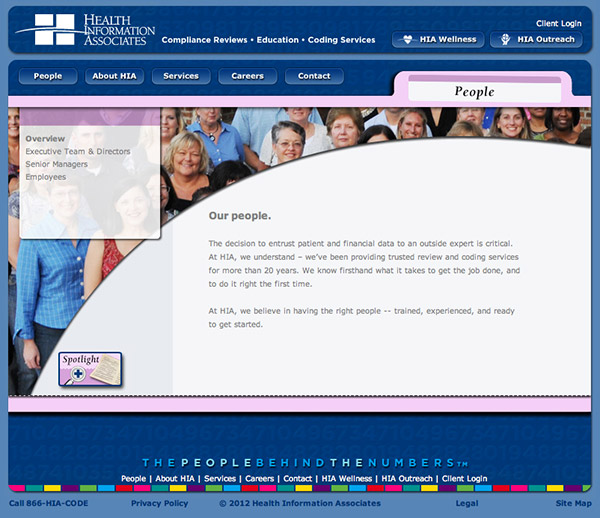This screenshot has width=600, height=518.
Task: Open the Client Login link at top
Action: click(559, 23)
